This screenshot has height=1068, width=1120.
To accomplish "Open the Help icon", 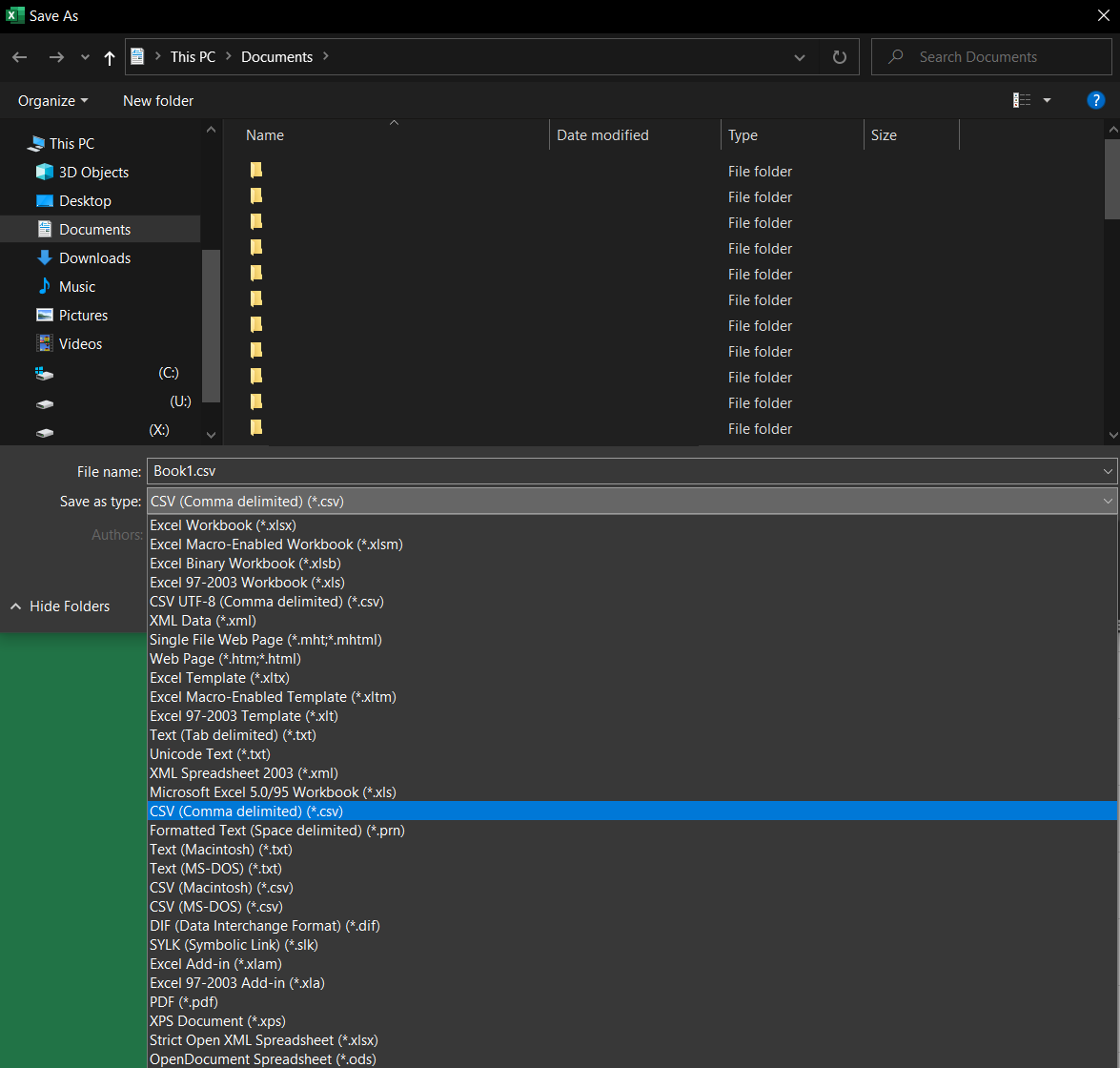I will (1095, 100).
